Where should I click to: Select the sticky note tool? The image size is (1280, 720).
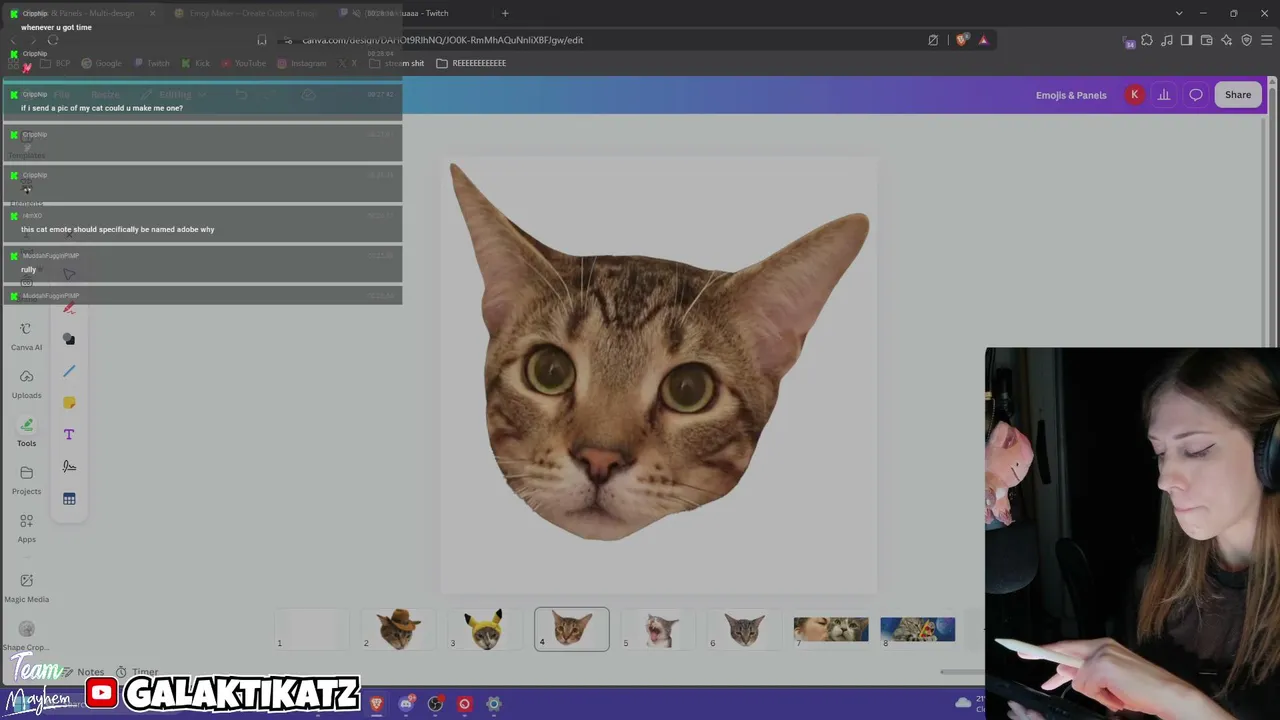tap(69, 403)
